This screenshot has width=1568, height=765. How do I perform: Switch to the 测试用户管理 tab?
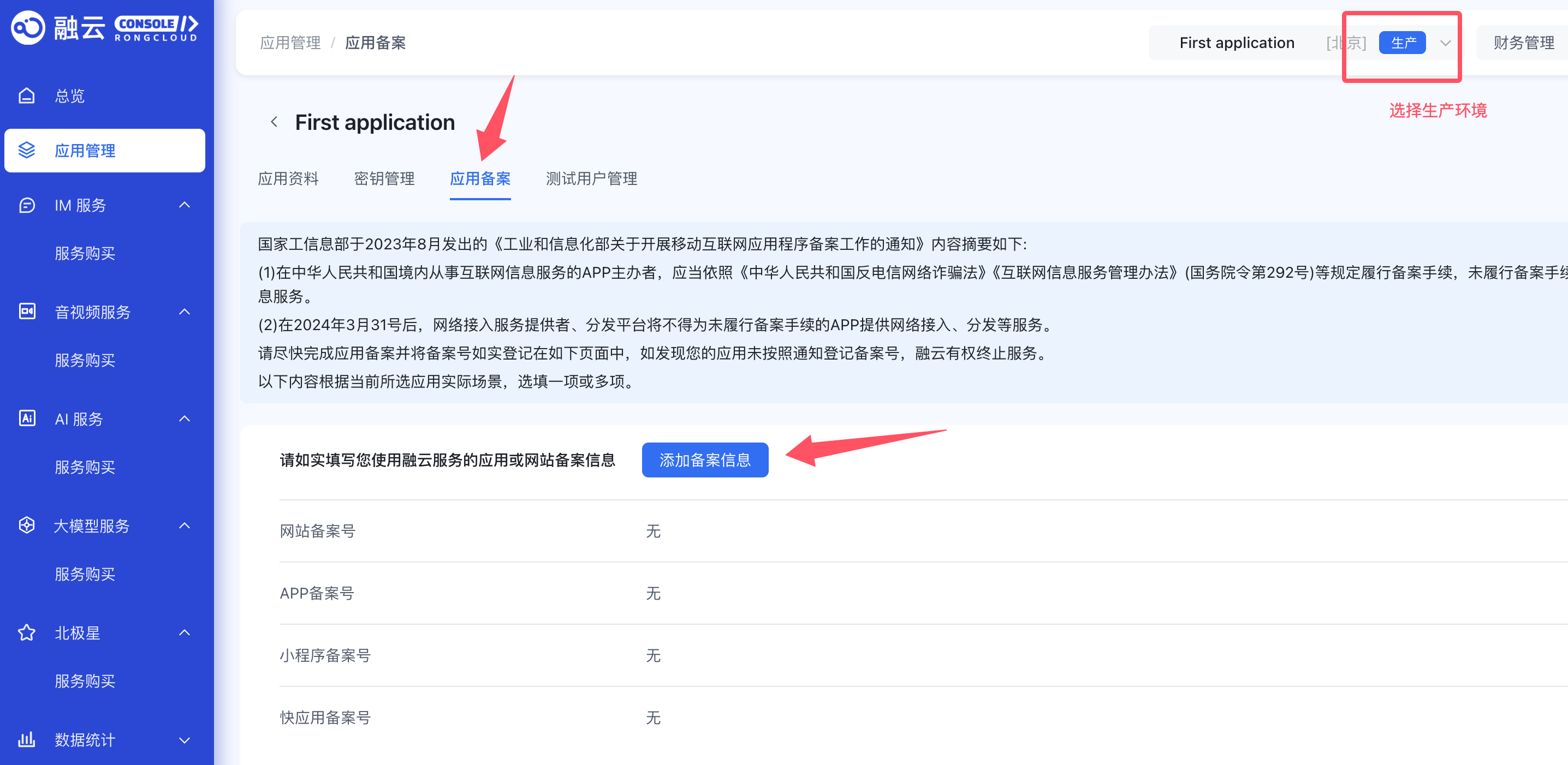pyautogui.click(x=592, y=178)
